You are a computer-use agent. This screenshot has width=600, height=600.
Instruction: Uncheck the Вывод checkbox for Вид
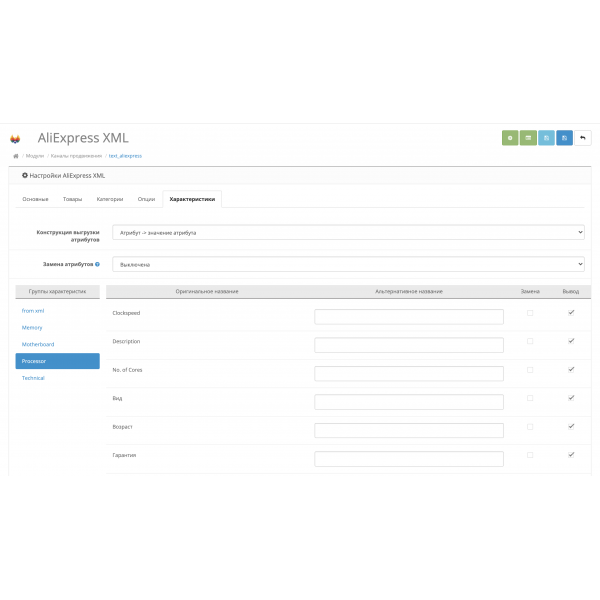coord(571,398)
